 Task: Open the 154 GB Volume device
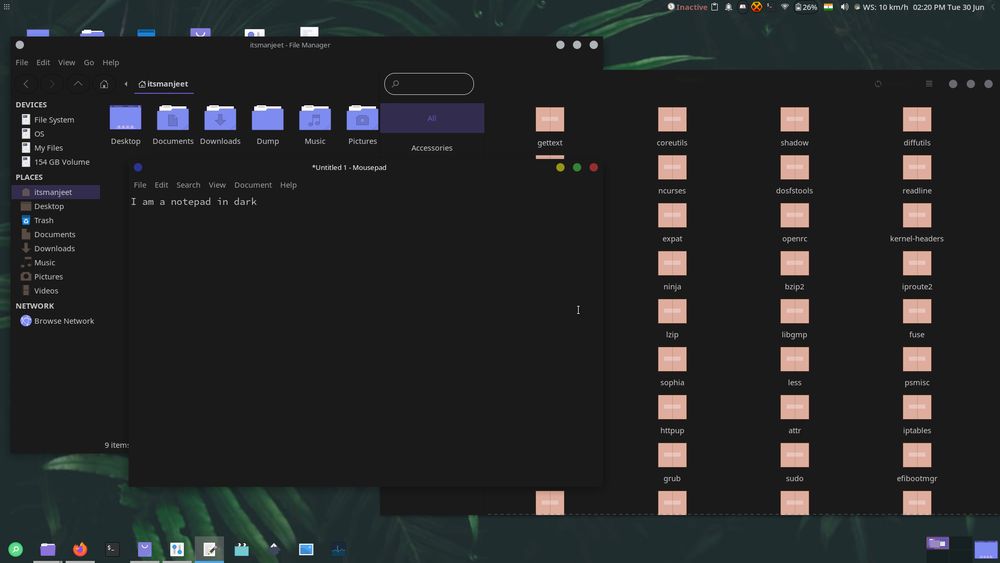[61, 162]
